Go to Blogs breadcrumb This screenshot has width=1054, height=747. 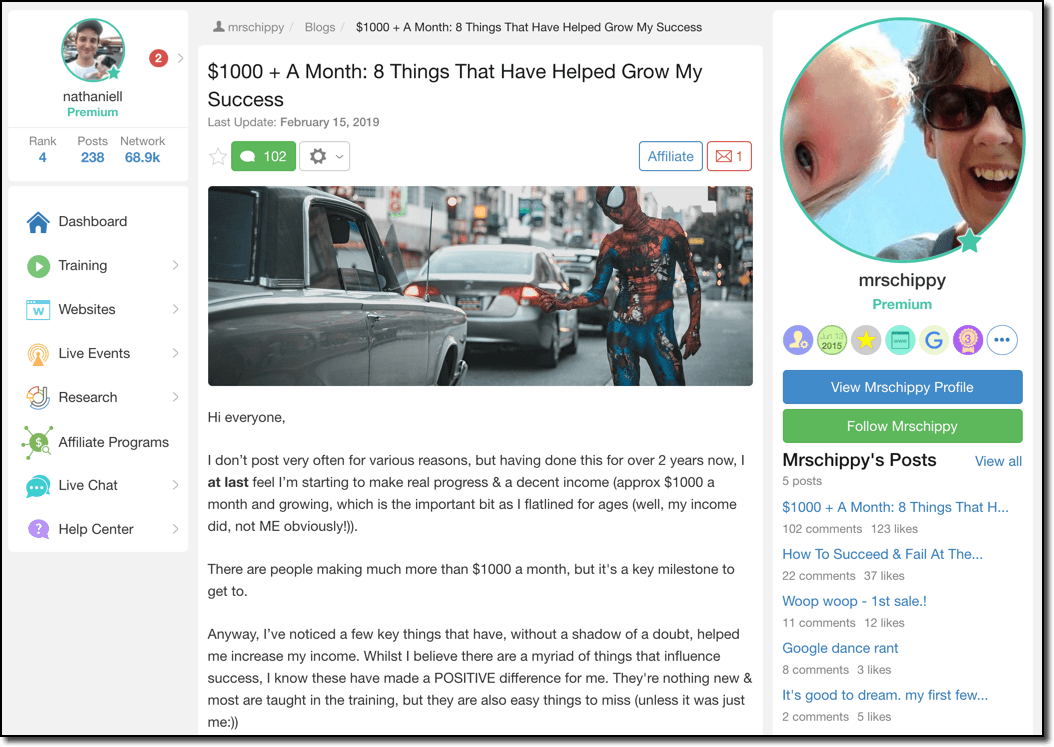320,27
